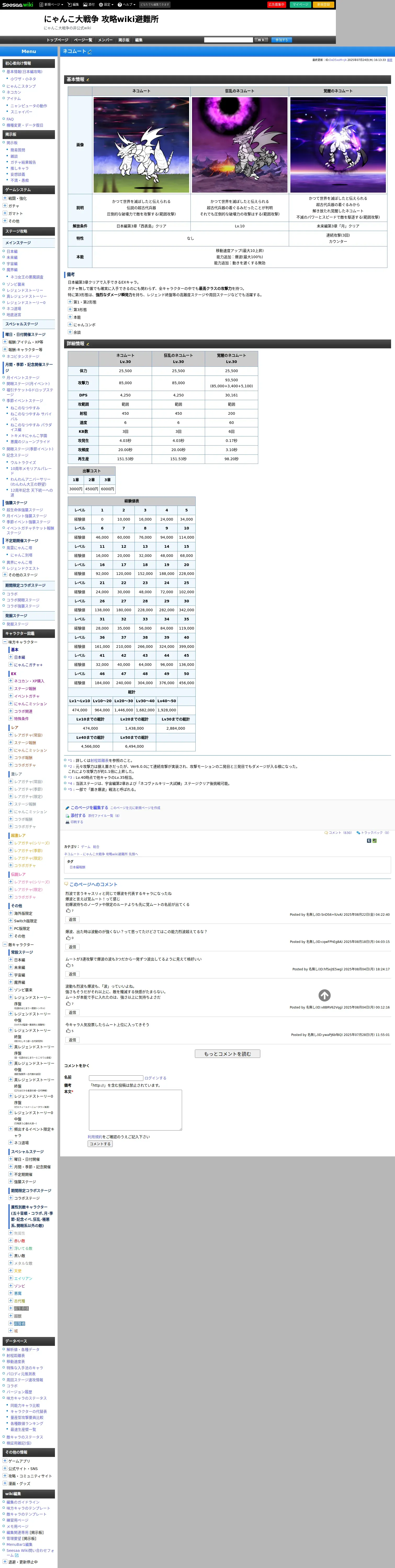Expand the 第3形態 section

tap(70, 309)
